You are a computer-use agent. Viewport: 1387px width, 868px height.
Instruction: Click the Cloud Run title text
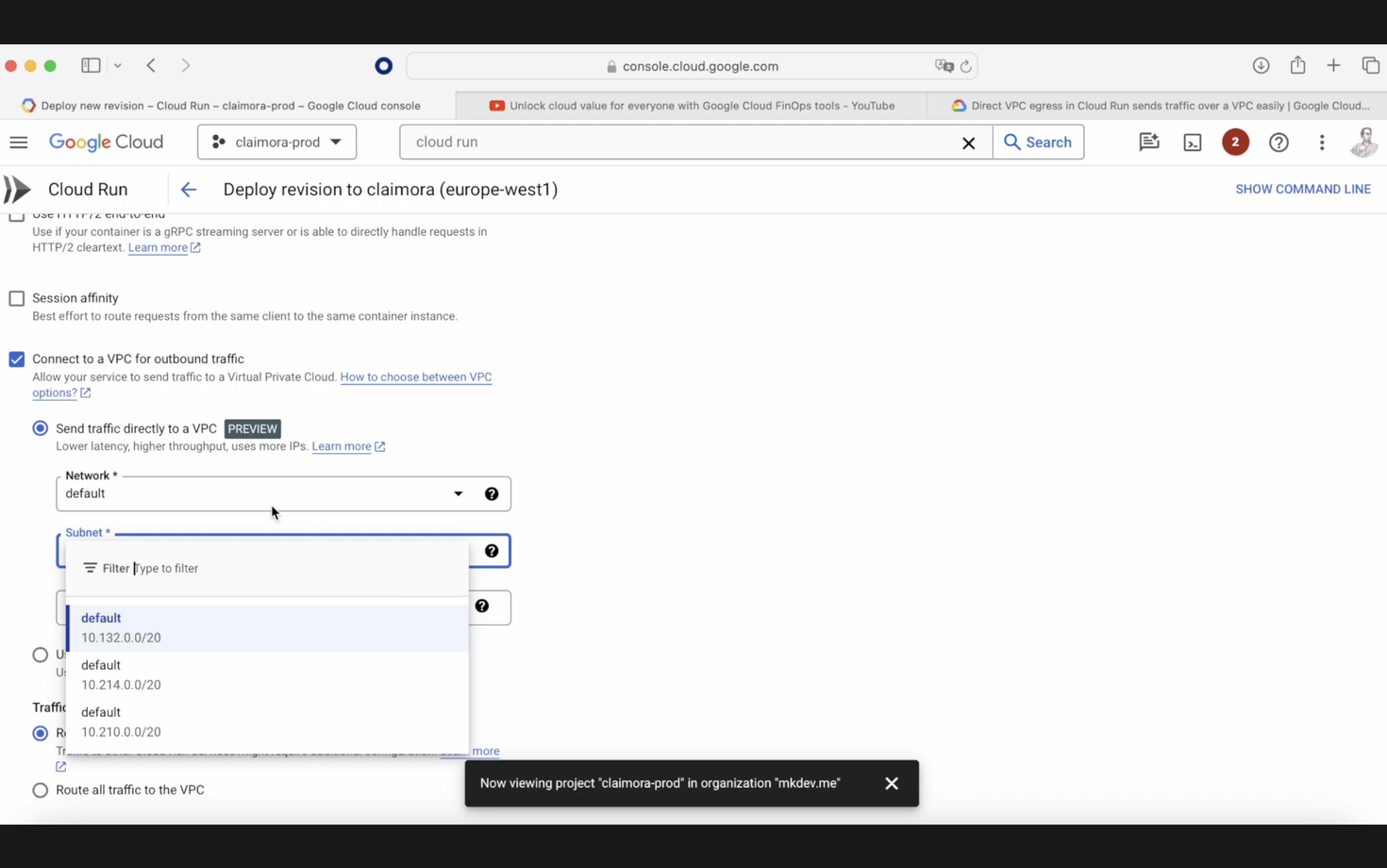click(x=88, y=190)
